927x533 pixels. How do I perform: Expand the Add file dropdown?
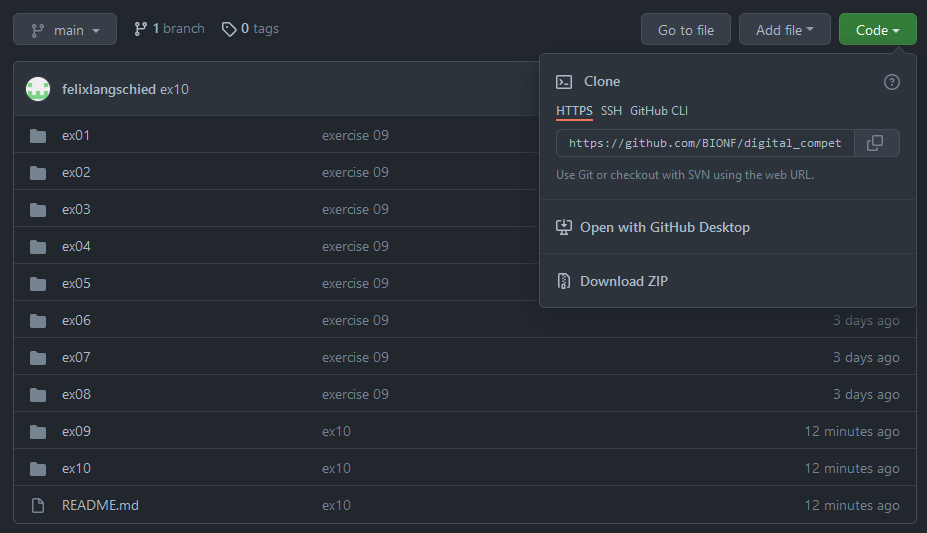(784, 30)
